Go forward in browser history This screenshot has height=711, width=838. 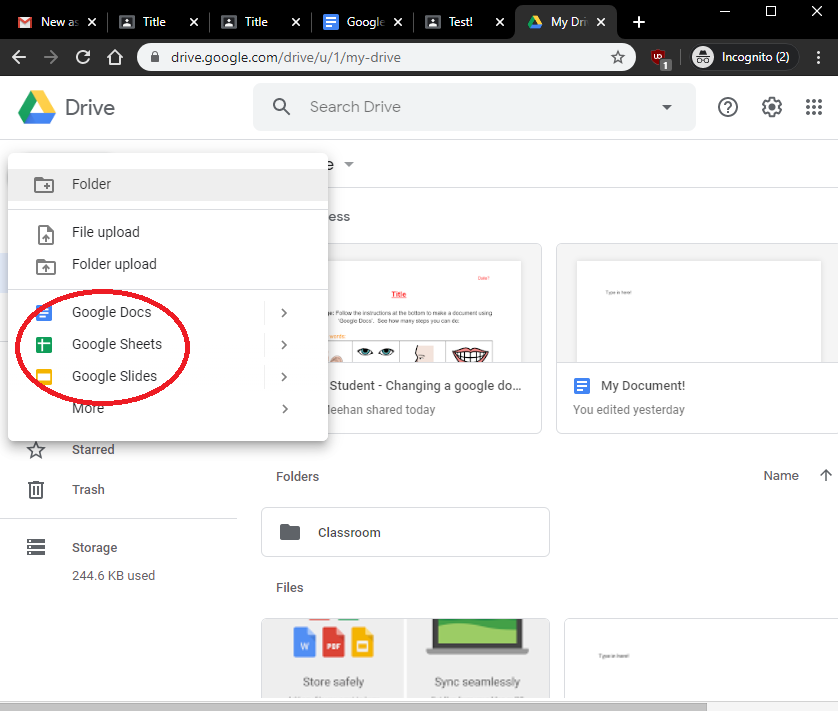(51, 57)
